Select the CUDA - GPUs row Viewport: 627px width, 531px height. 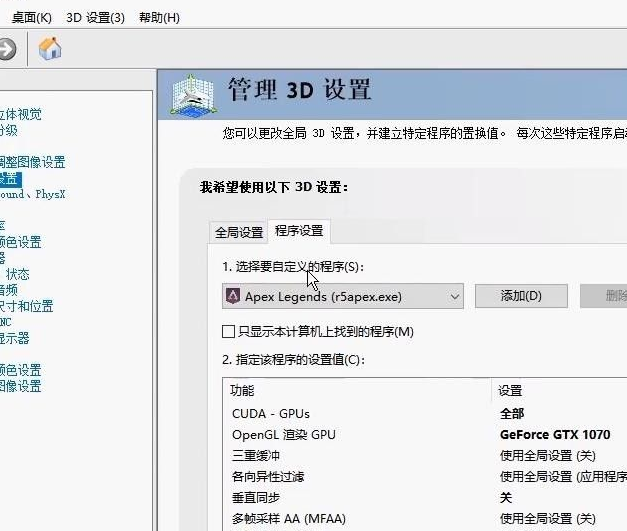[x=425, y=414]
